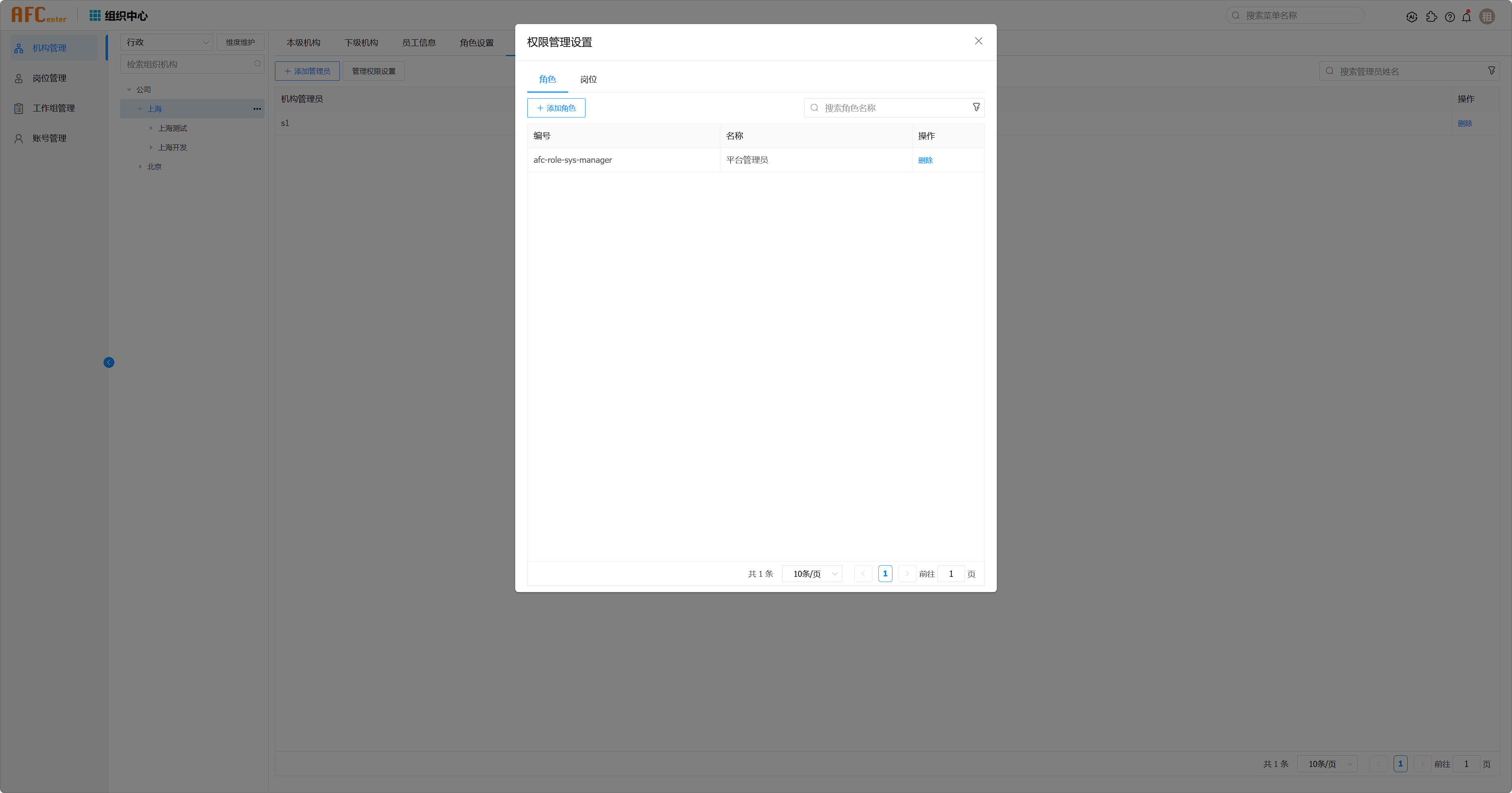Close the 权限管理设置 dialog

coord(978,41)
